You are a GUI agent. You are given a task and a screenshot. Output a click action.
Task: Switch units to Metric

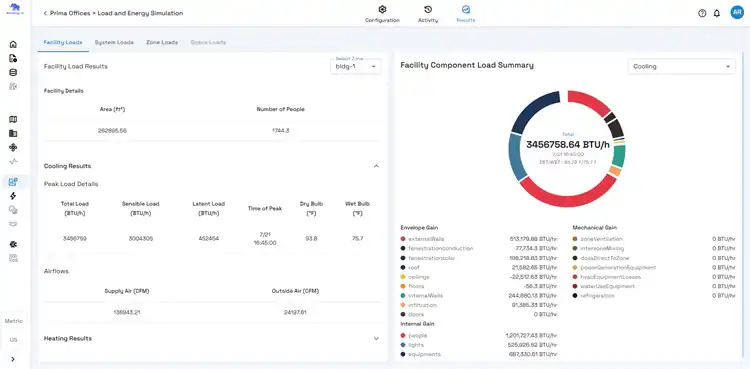click(x=13, y=321)
